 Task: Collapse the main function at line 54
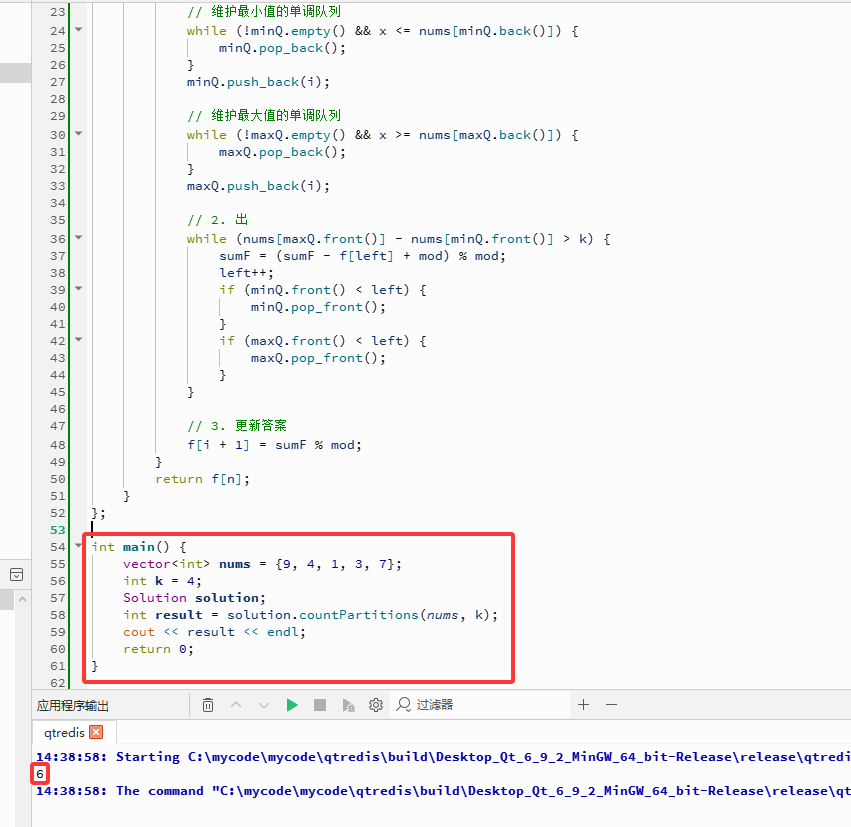coord(79,545)
